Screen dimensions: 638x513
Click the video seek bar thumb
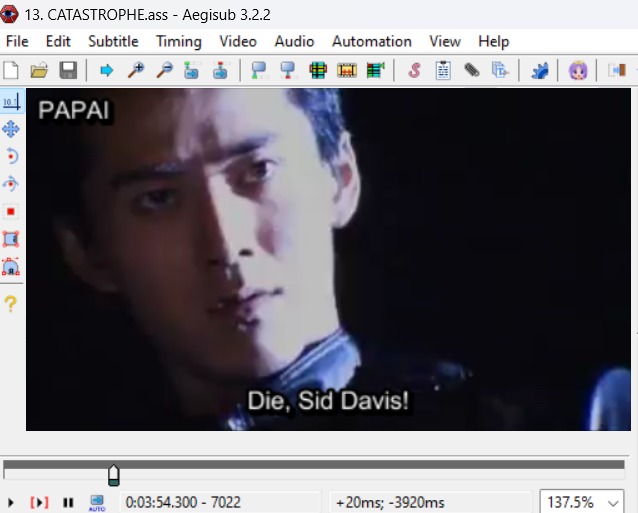[114, 475]
